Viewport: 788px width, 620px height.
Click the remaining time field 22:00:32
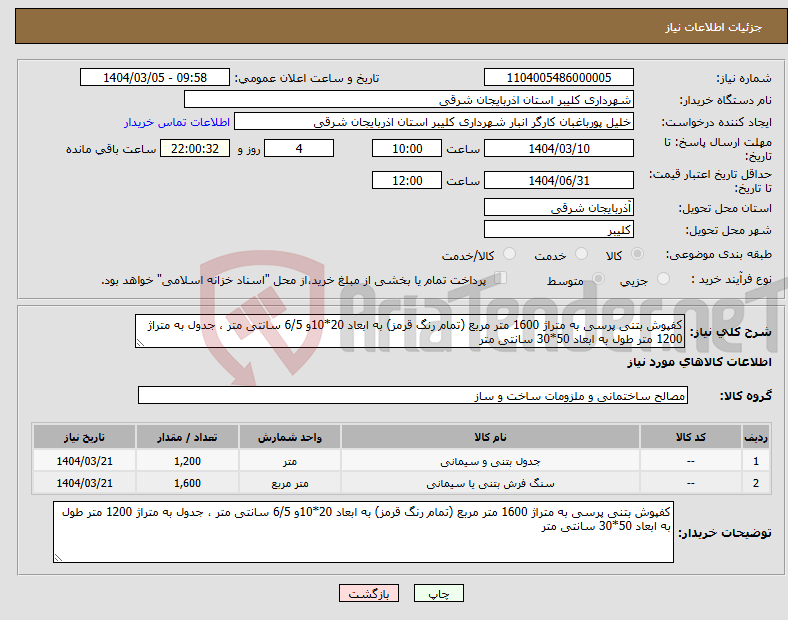pos(195,148)
